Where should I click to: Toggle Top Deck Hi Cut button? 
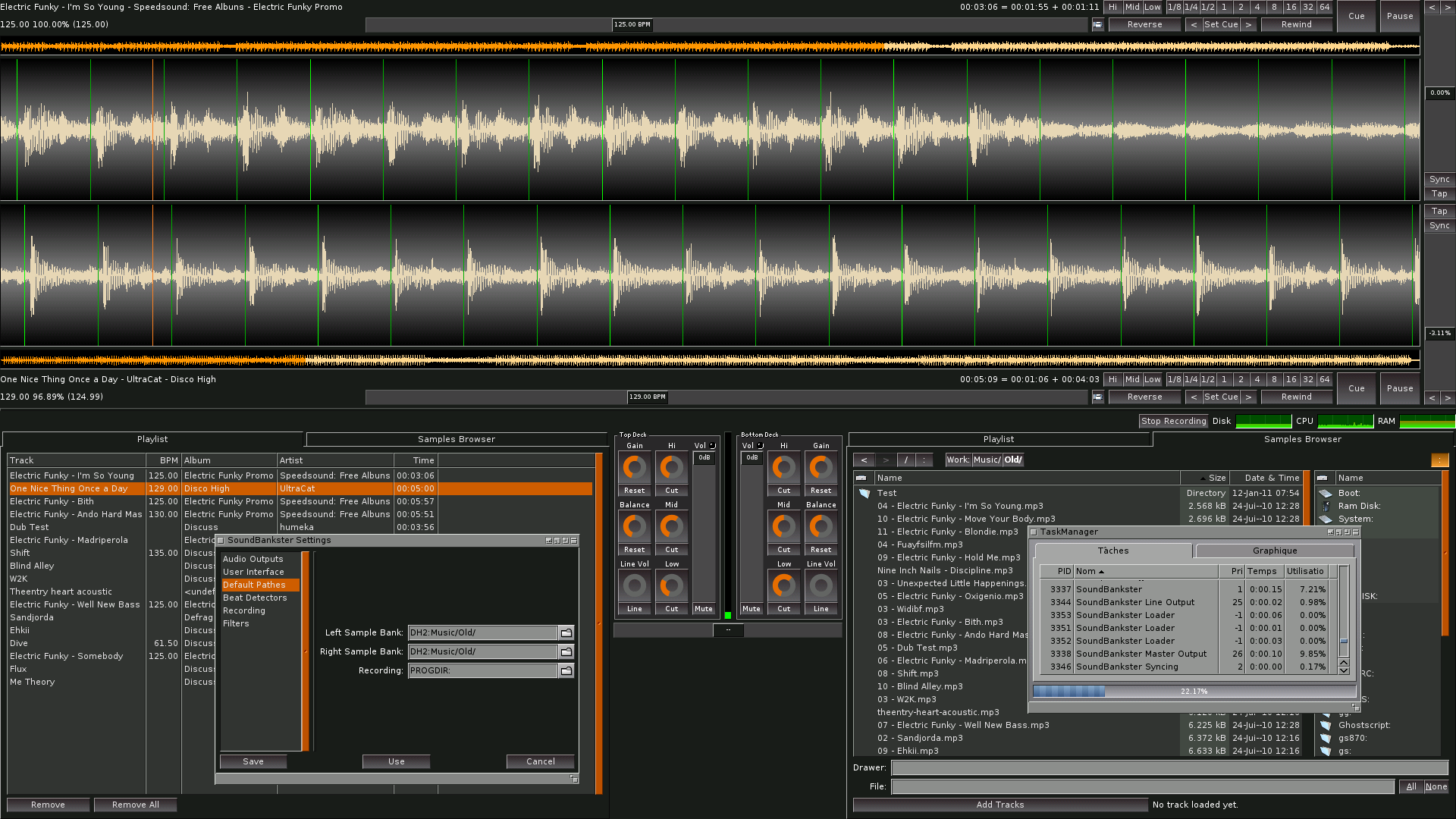point(671,491)
